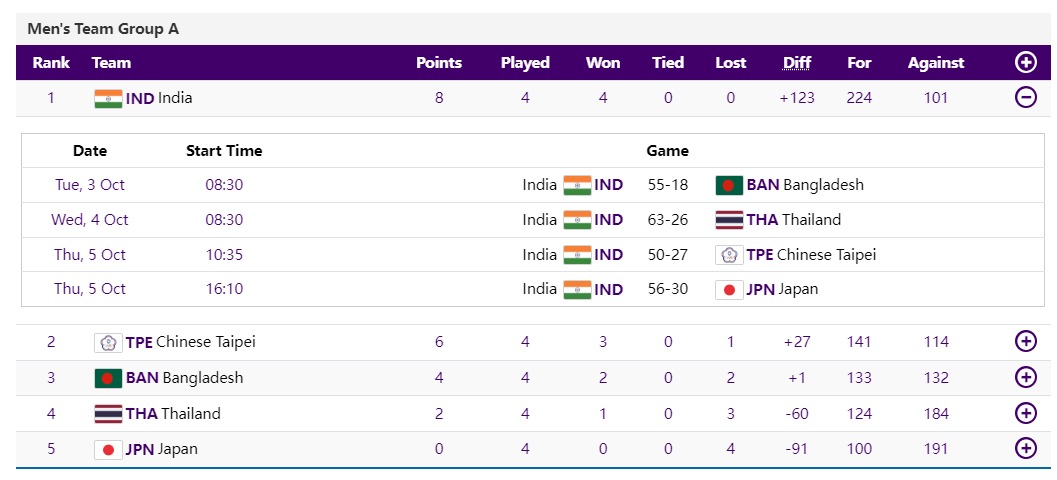Select the Tue, 3 Oct match date
Screen dimensions: 1057x480
tap(90, 185)
